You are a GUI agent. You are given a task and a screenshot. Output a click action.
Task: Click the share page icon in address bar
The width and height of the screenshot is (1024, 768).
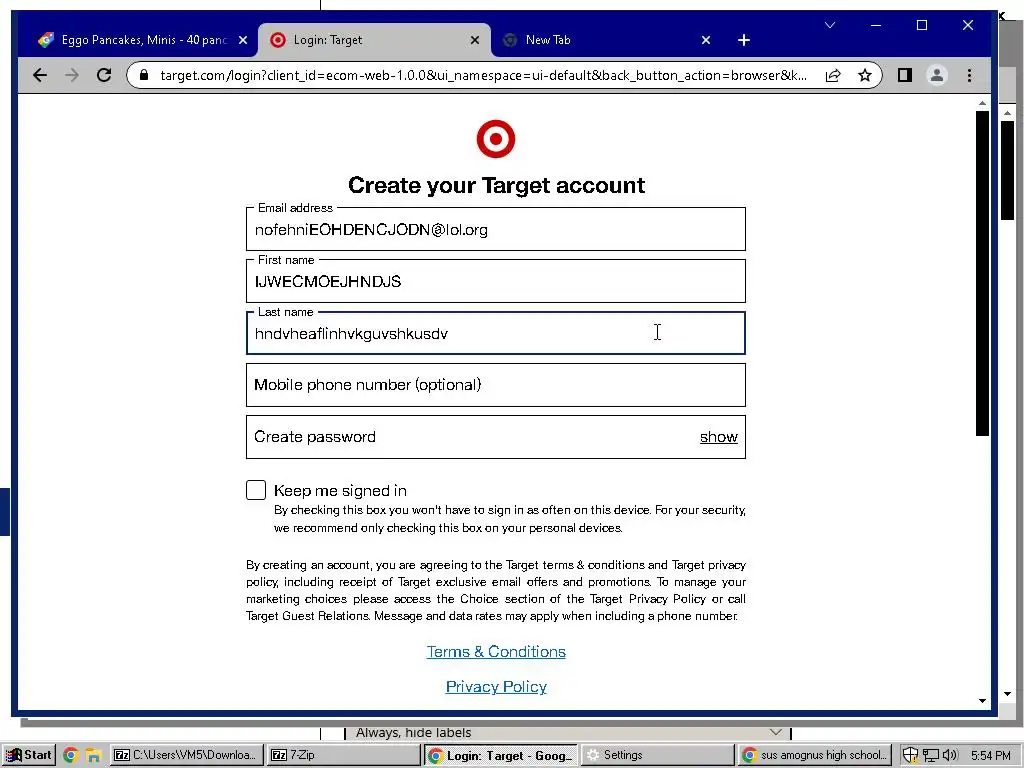(833, 75)
